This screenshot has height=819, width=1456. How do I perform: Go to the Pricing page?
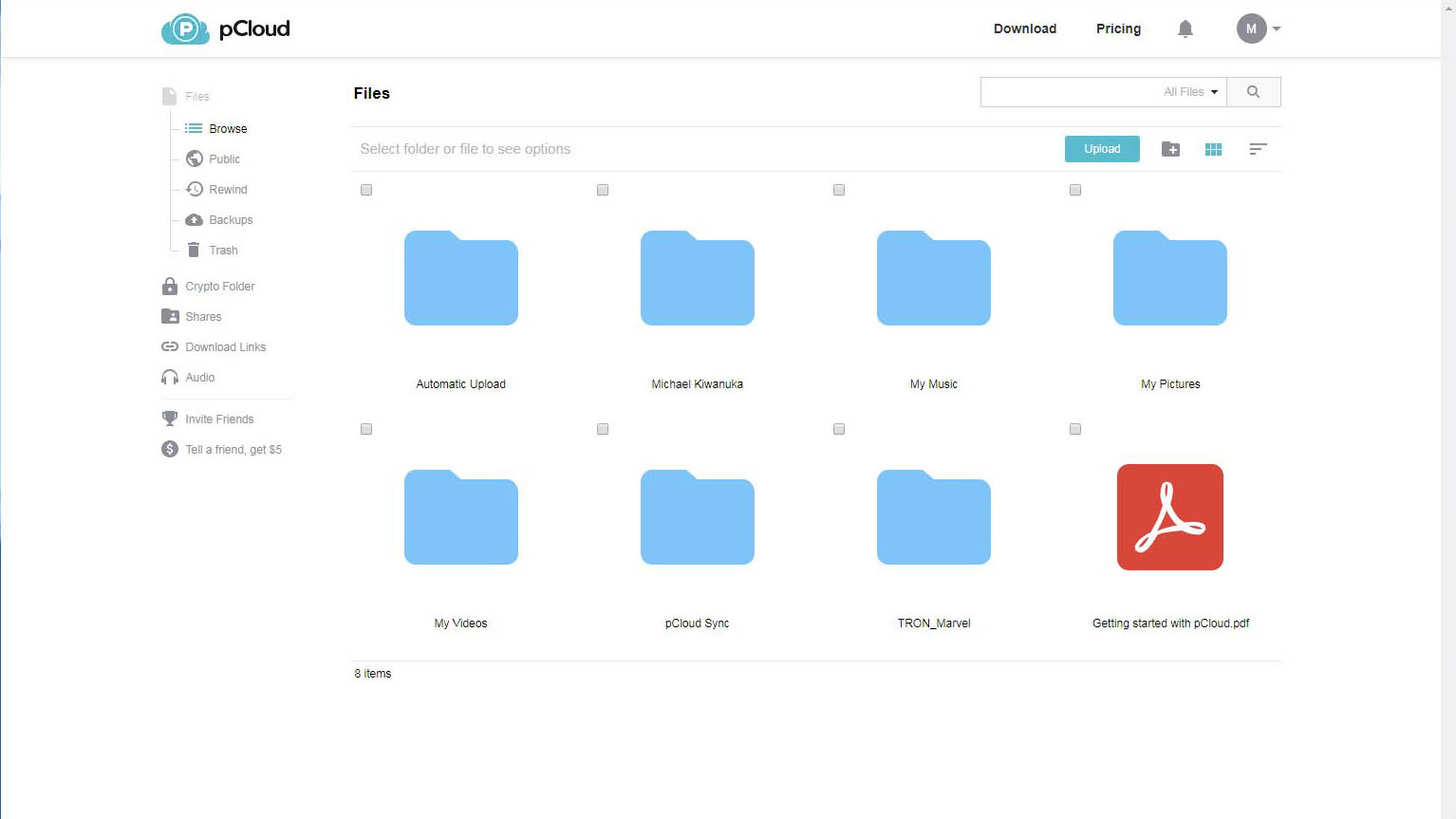point(1118,28)
